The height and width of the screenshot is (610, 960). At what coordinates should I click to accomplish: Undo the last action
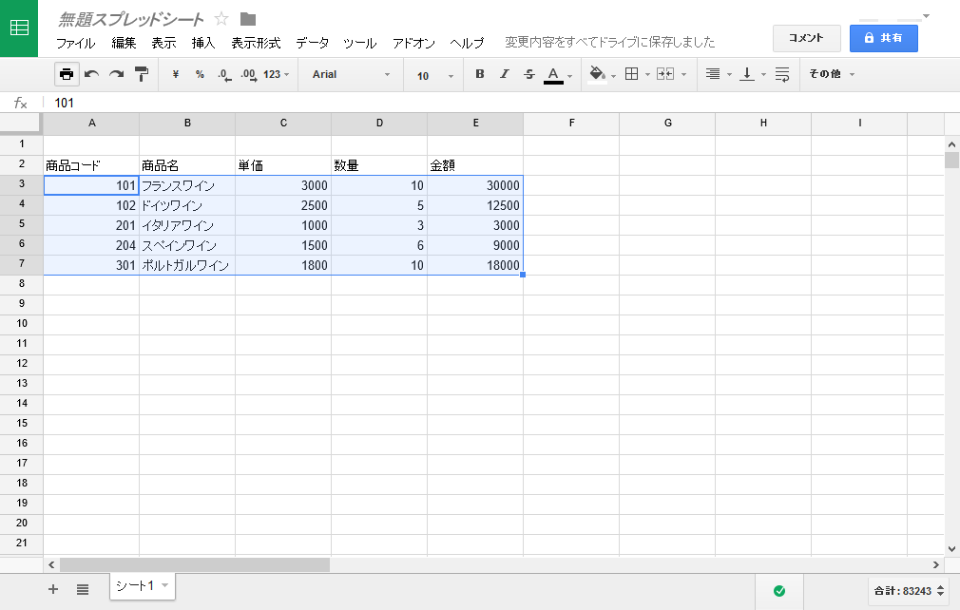[92, 74]
